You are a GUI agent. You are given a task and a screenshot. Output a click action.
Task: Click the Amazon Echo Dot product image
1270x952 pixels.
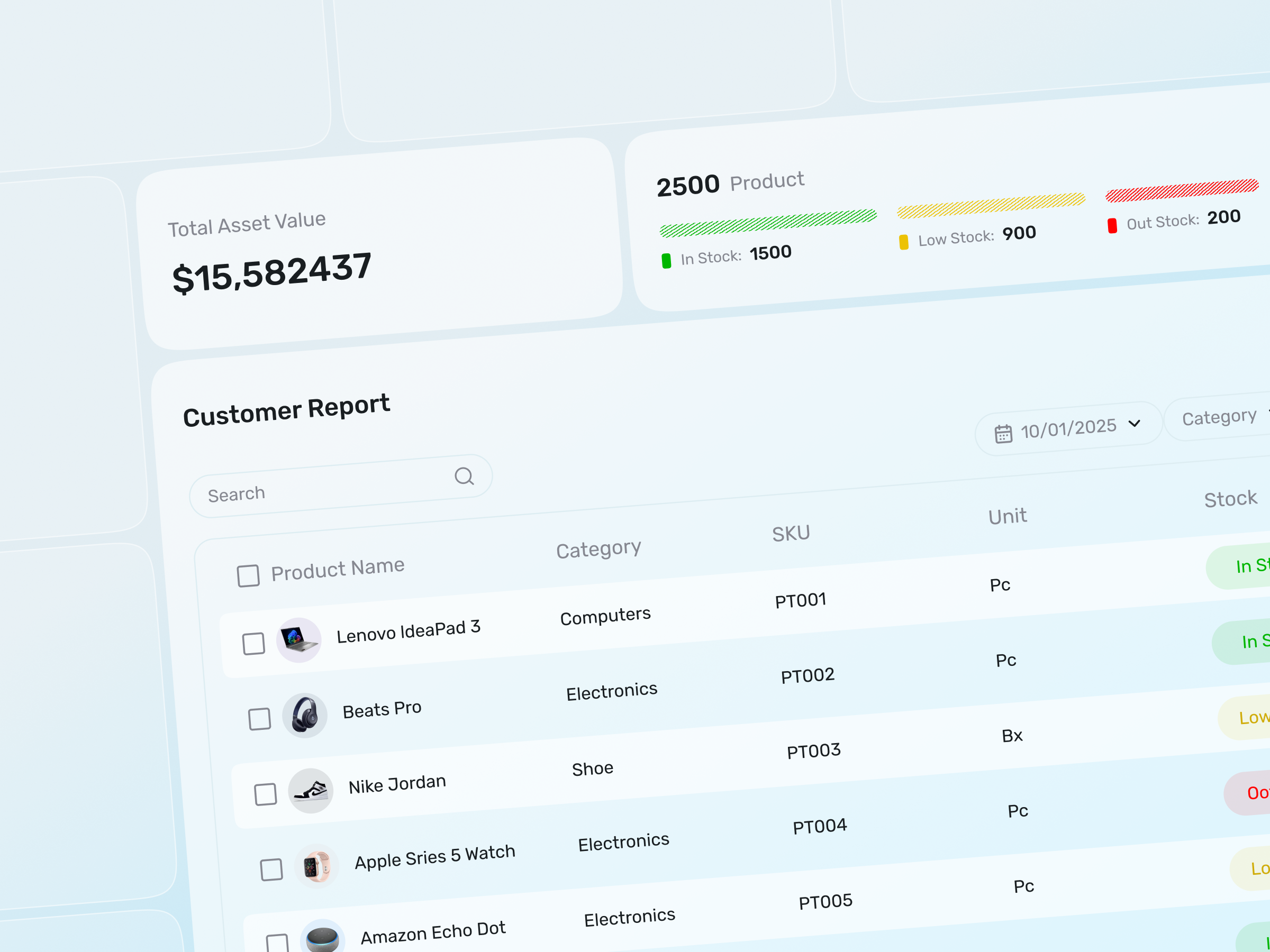[323, 936]
